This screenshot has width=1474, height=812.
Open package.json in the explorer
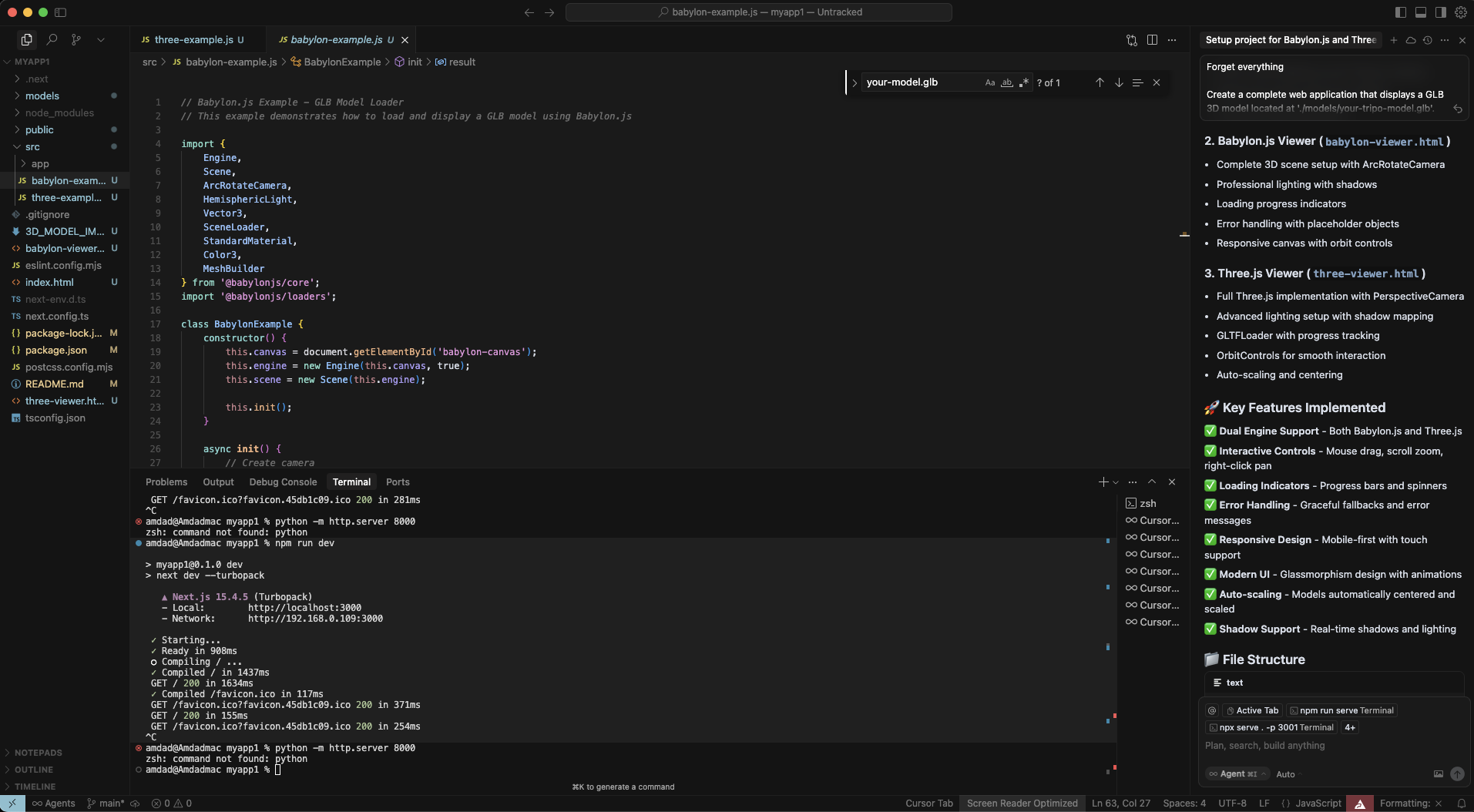[x=65, y=350]
